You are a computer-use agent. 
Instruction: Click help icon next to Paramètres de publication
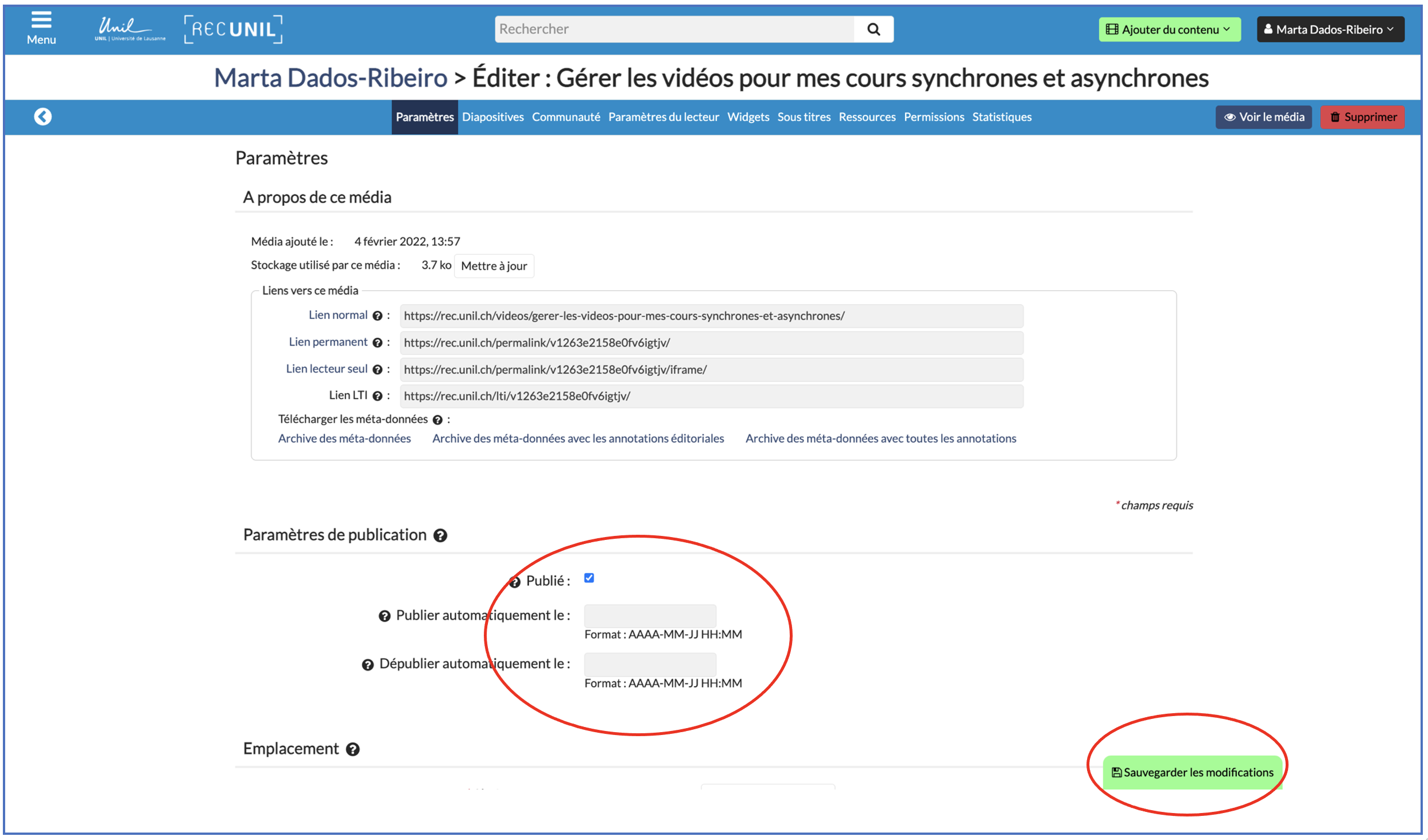pos(440,536)
